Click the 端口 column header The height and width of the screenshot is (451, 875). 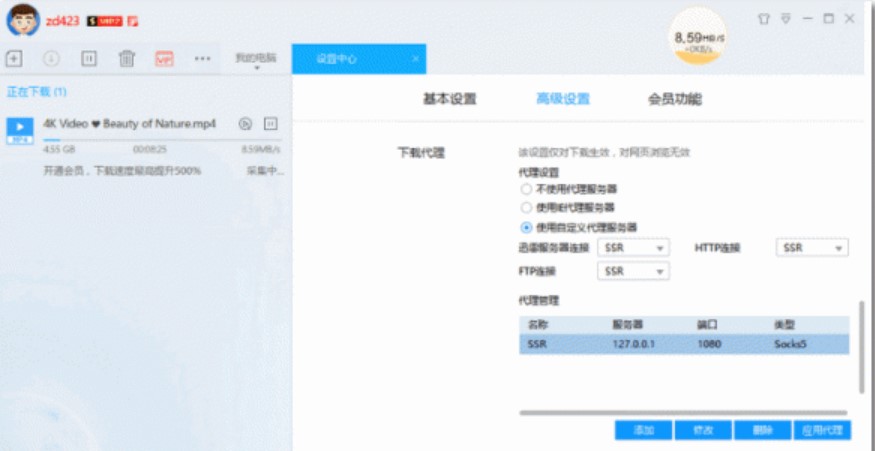click(x=706, y=325)
